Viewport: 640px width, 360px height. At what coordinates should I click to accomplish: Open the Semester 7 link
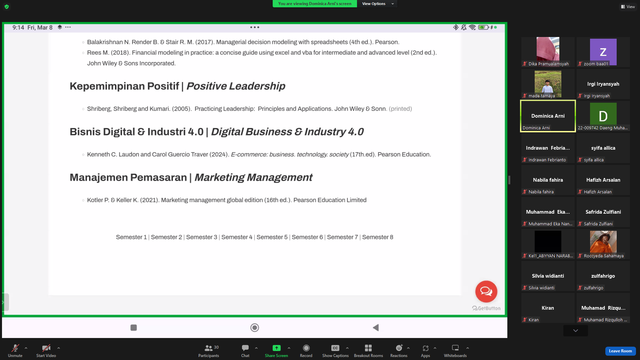click(x=342, y=237)
